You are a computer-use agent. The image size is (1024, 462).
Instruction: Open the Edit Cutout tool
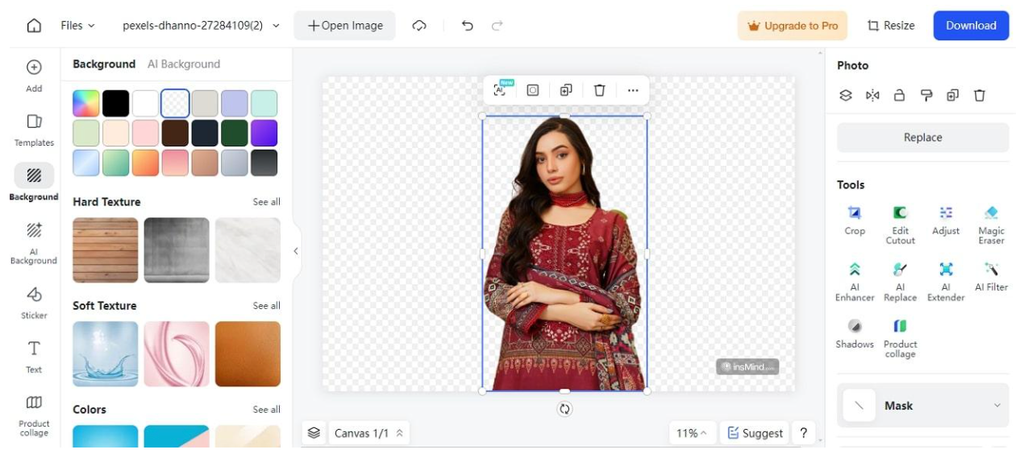(900, 225)
